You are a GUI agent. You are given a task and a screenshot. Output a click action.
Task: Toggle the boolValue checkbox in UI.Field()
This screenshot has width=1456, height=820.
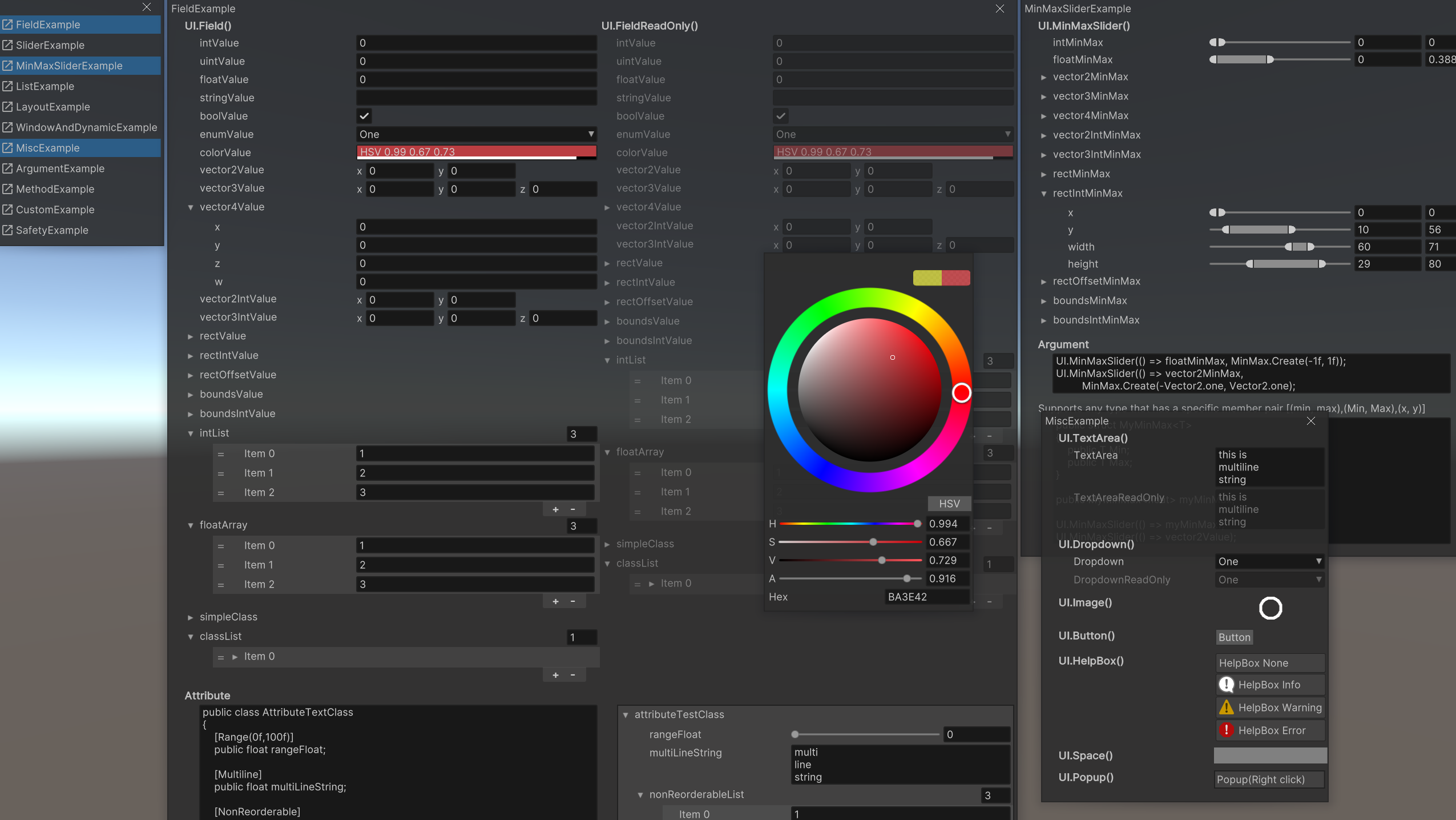(364, 116)
